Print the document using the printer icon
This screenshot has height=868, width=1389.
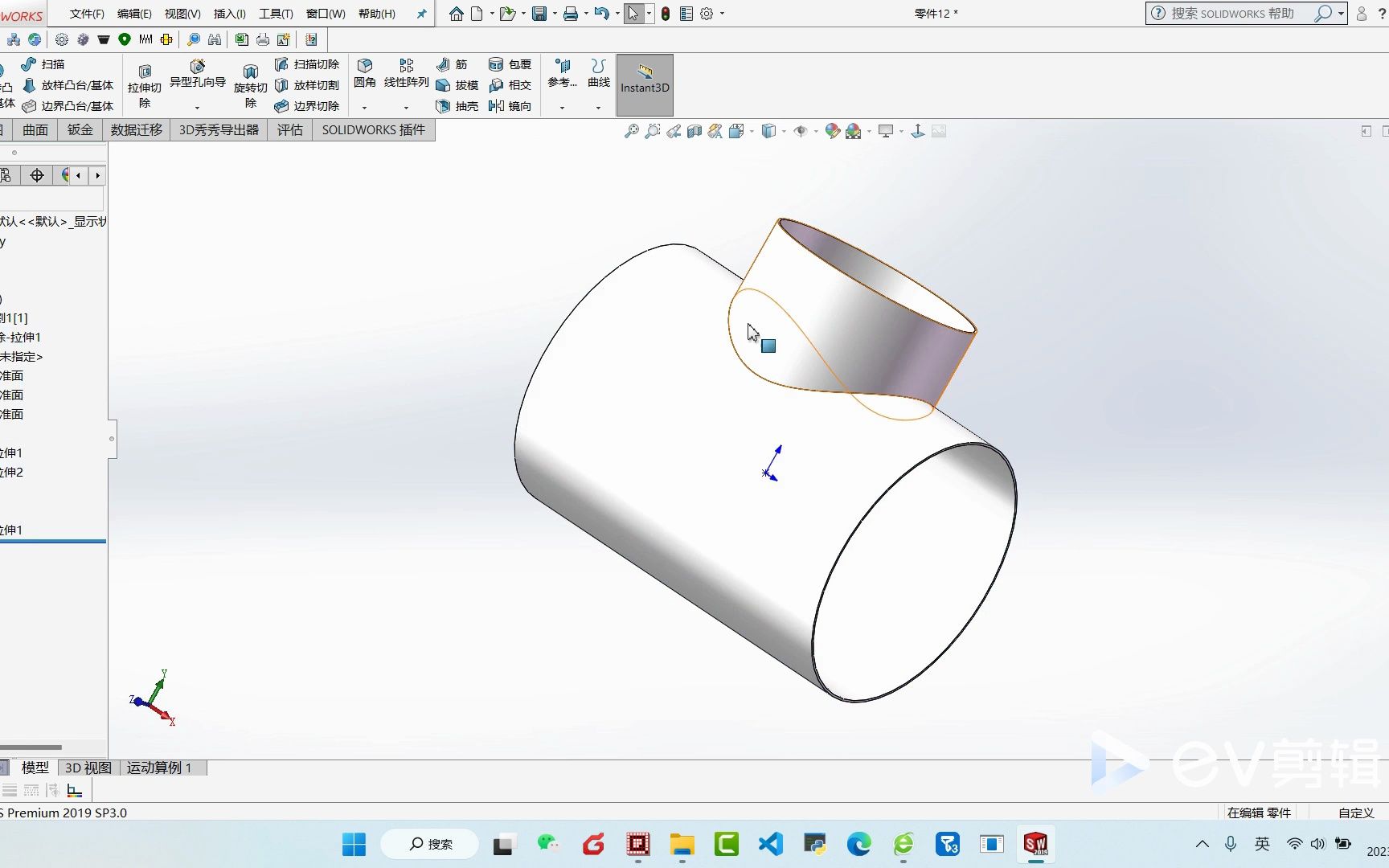(x=571, y=14)
